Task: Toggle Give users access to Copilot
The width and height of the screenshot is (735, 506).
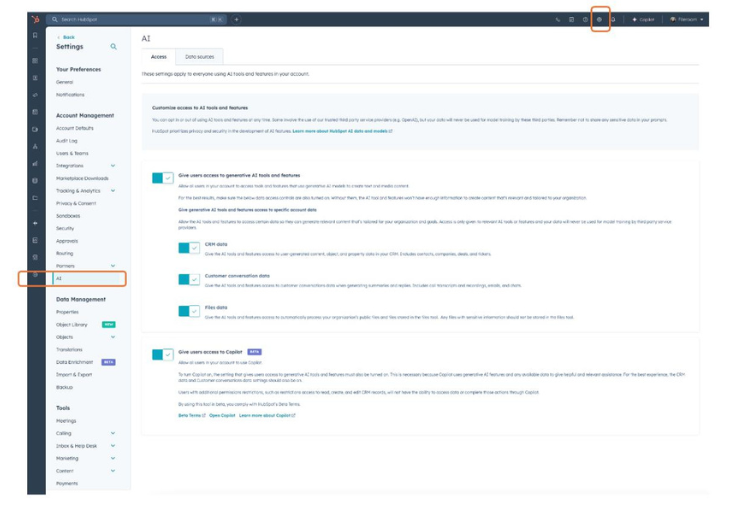Action: click(162, 354)
